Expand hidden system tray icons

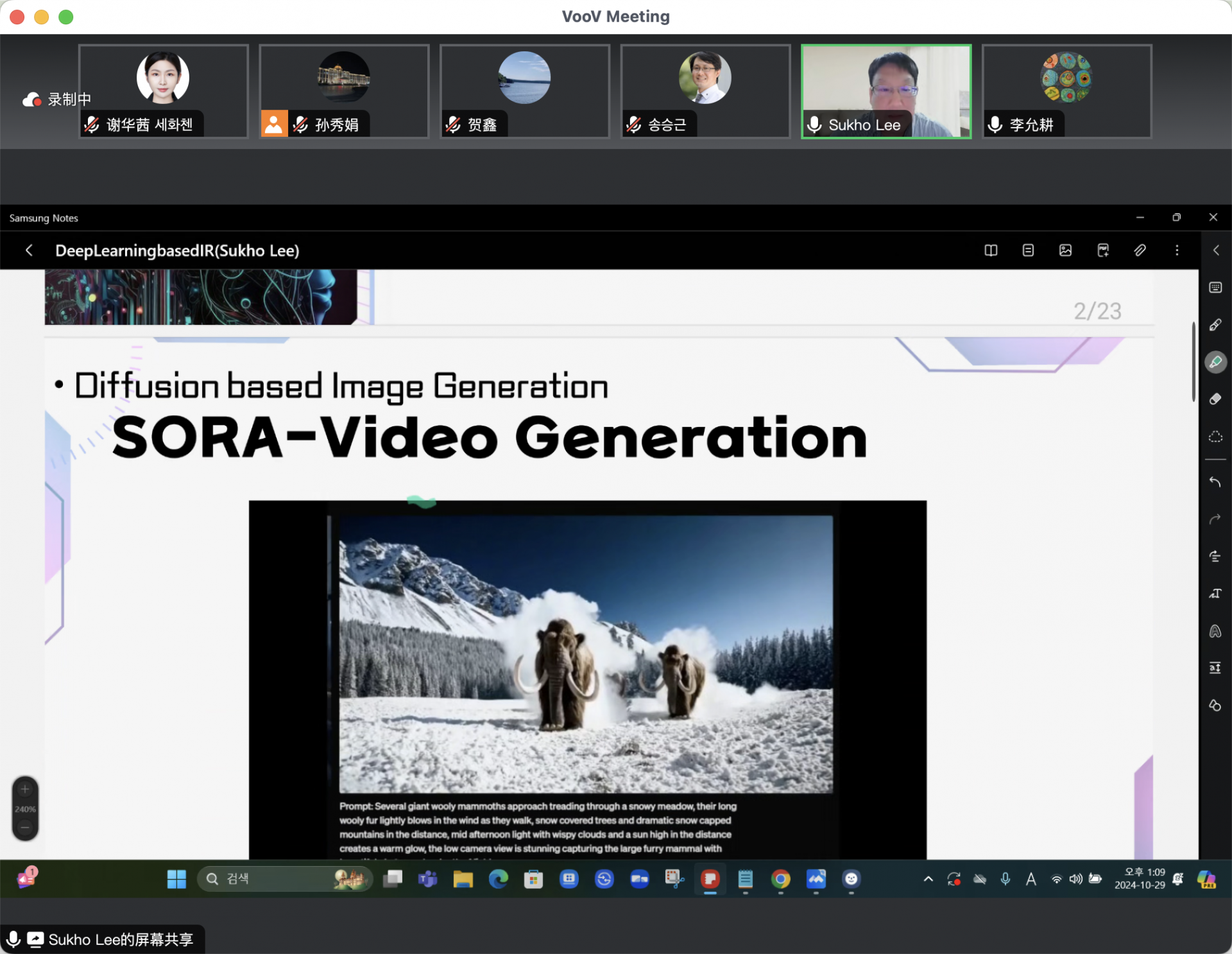(x=928, y=879)
